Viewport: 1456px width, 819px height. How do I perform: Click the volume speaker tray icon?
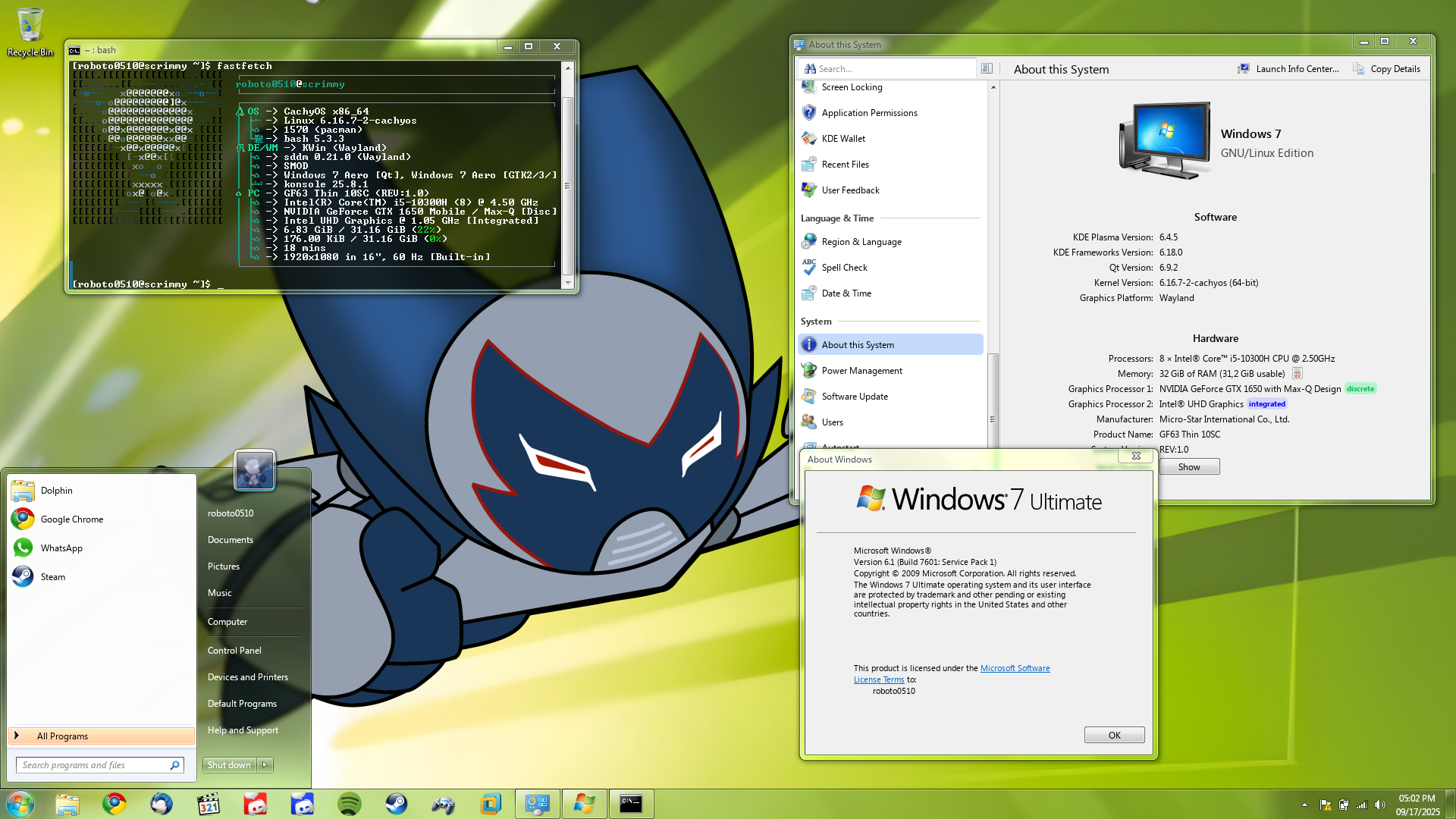point(1379,805)
